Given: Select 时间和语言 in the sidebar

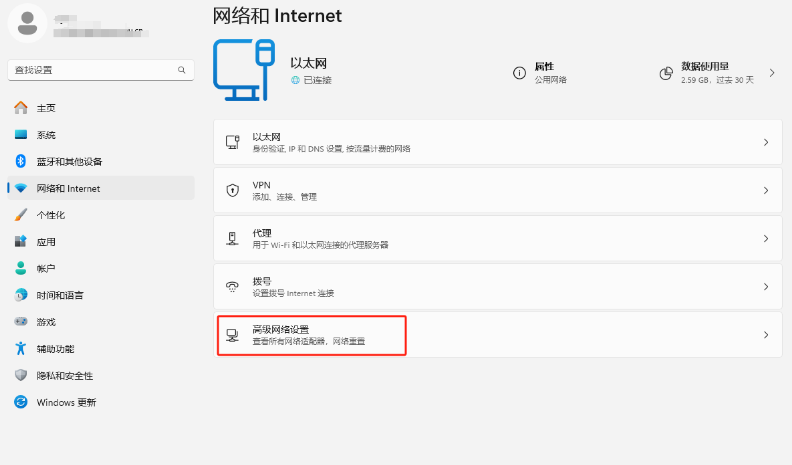Looking at the screenshot, I should pos(60,295).
